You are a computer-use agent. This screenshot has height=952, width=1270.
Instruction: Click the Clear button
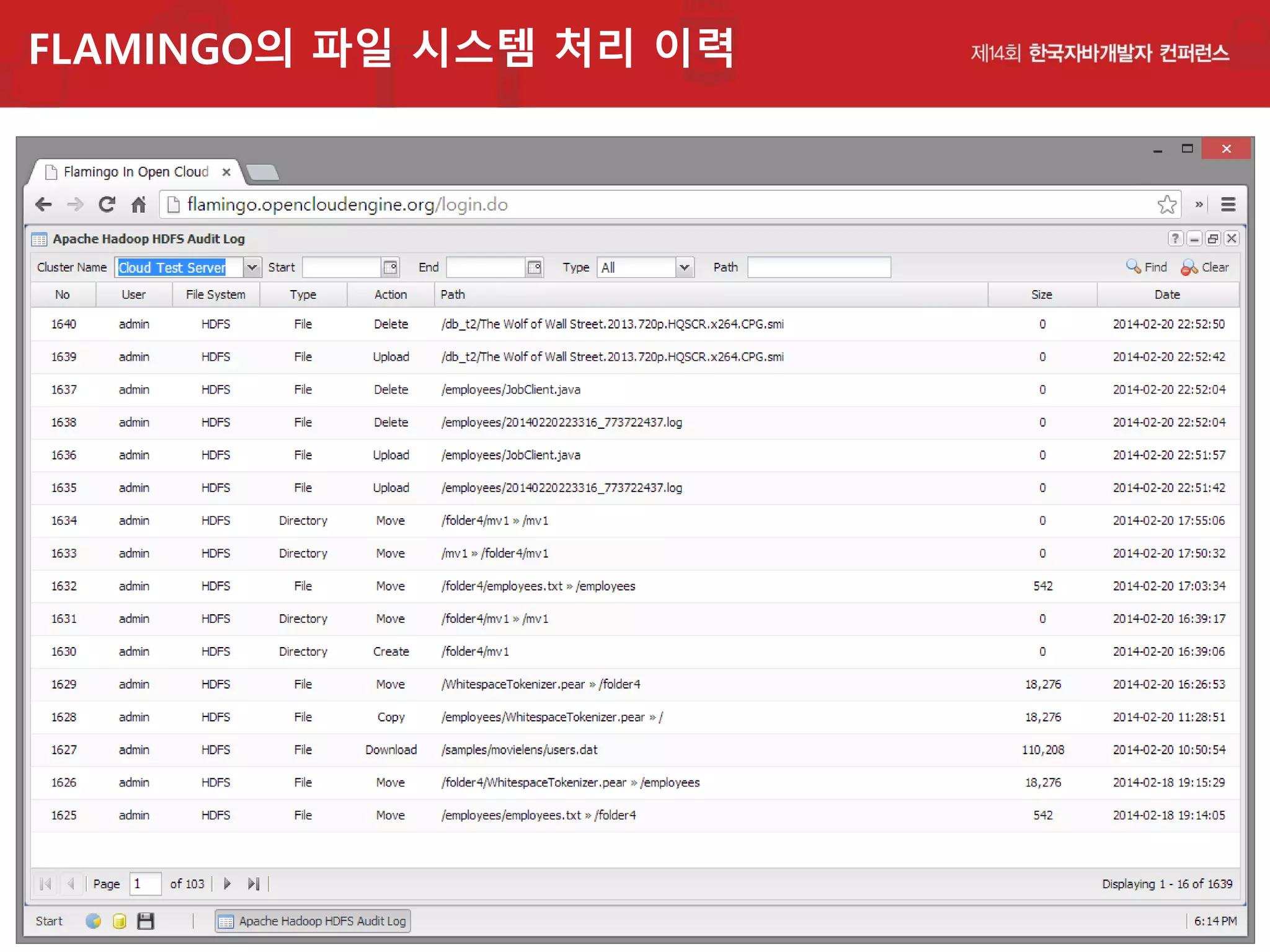point(1205,267)
